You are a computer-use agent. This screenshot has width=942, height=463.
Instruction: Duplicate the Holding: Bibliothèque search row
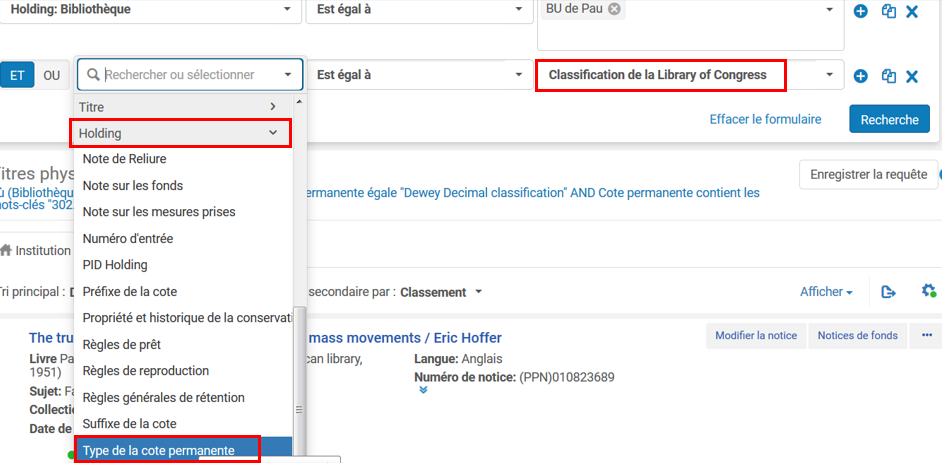tap(888, 11)
